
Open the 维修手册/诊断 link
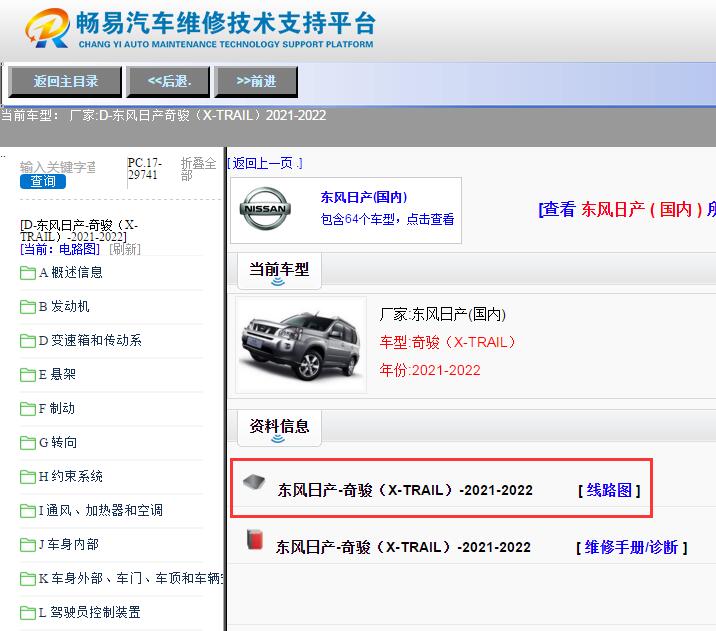[x=632, y=547]
